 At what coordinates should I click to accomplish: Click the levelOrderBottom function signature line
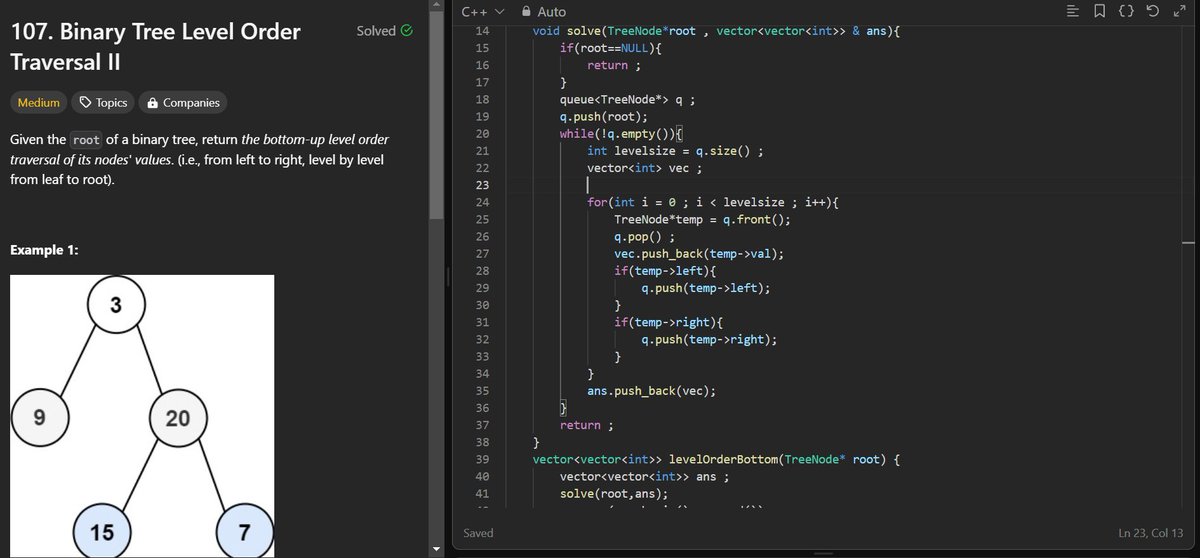(717, 459)
